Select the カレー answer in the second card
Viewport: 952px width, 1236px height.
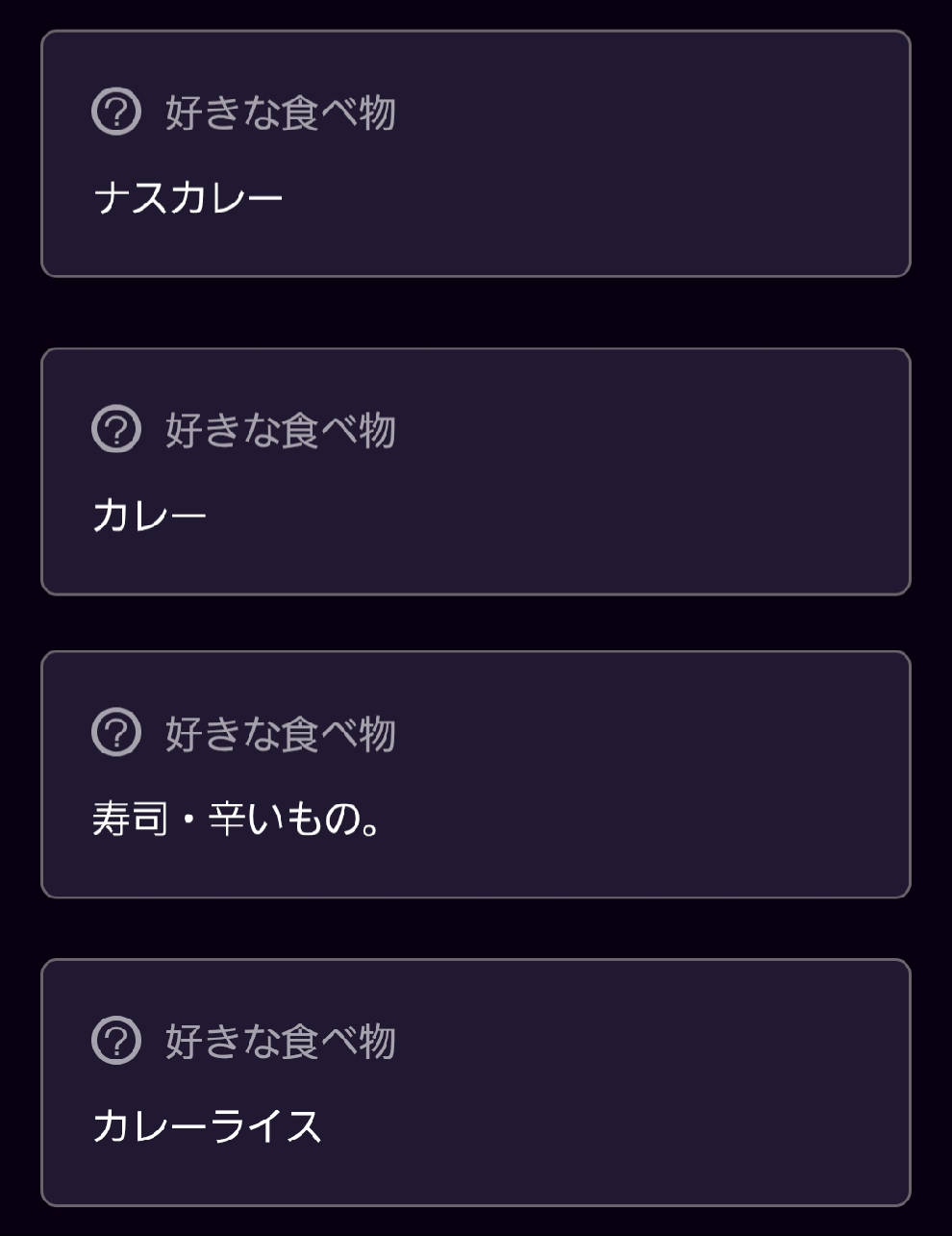[150, 517]
